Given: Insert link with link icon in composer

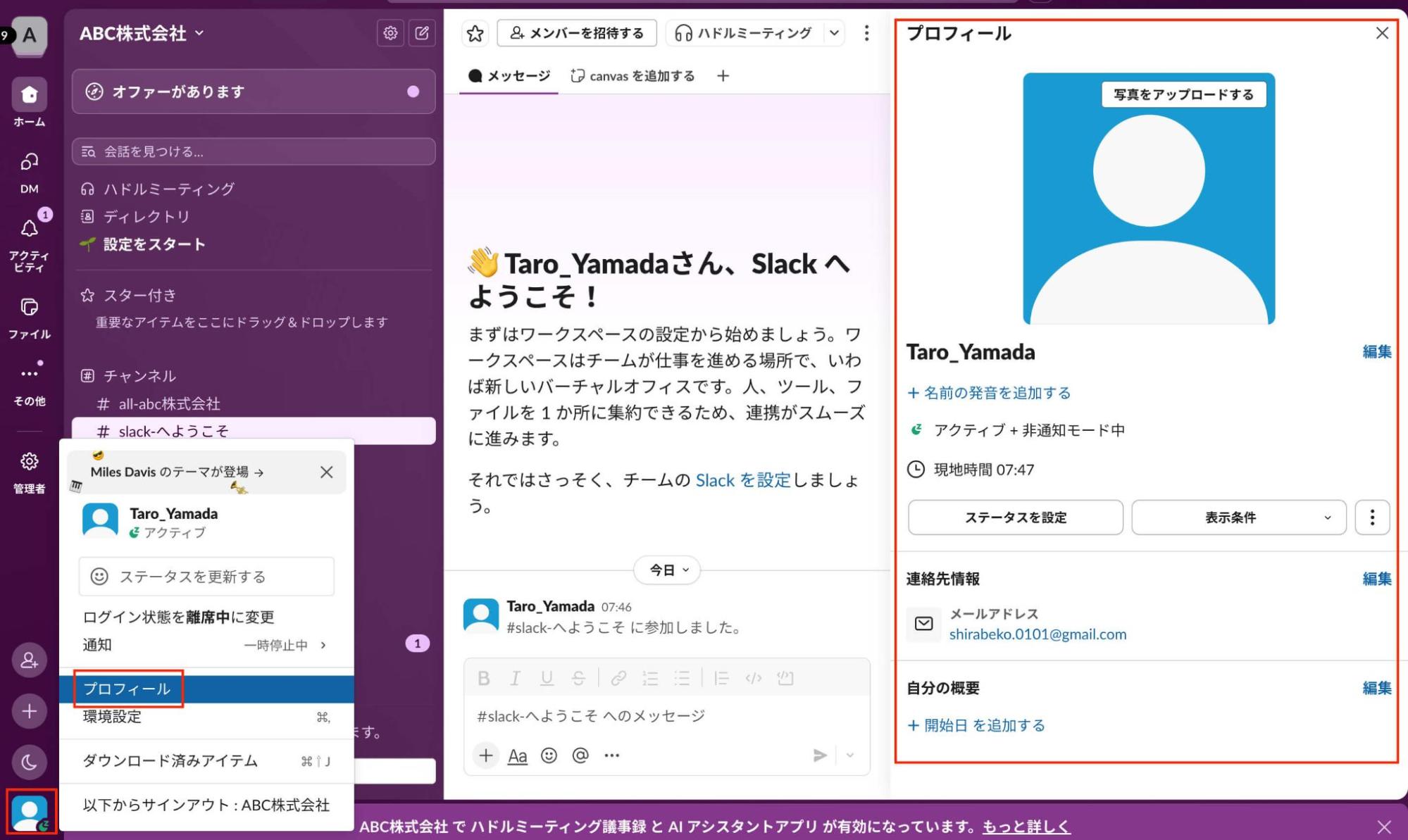Looking at the screenshot, I should 618,678.
